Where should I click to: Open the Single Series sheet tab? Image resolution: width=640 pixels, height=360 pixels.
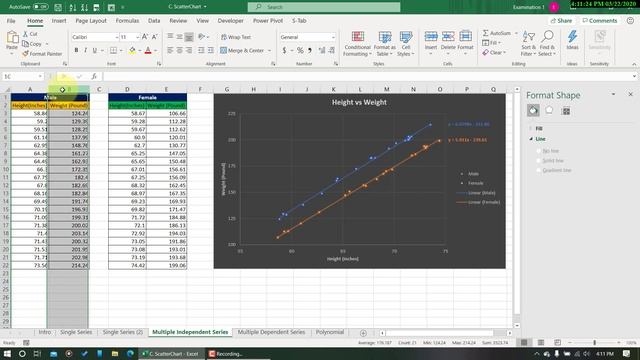click(x=76, y=332)
